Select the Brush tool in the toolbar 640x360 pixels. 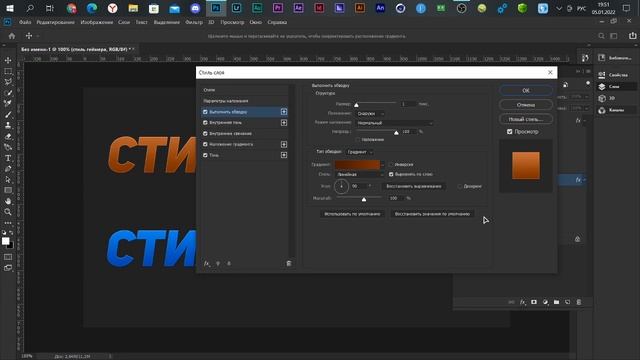[8, 115]
